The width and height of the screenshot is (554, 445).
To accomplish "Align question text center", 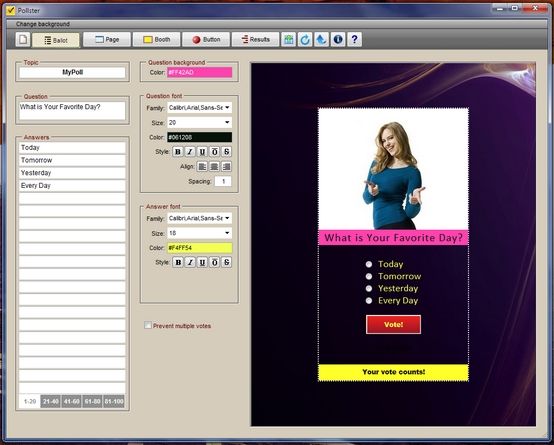I will (x=214, y=166).
